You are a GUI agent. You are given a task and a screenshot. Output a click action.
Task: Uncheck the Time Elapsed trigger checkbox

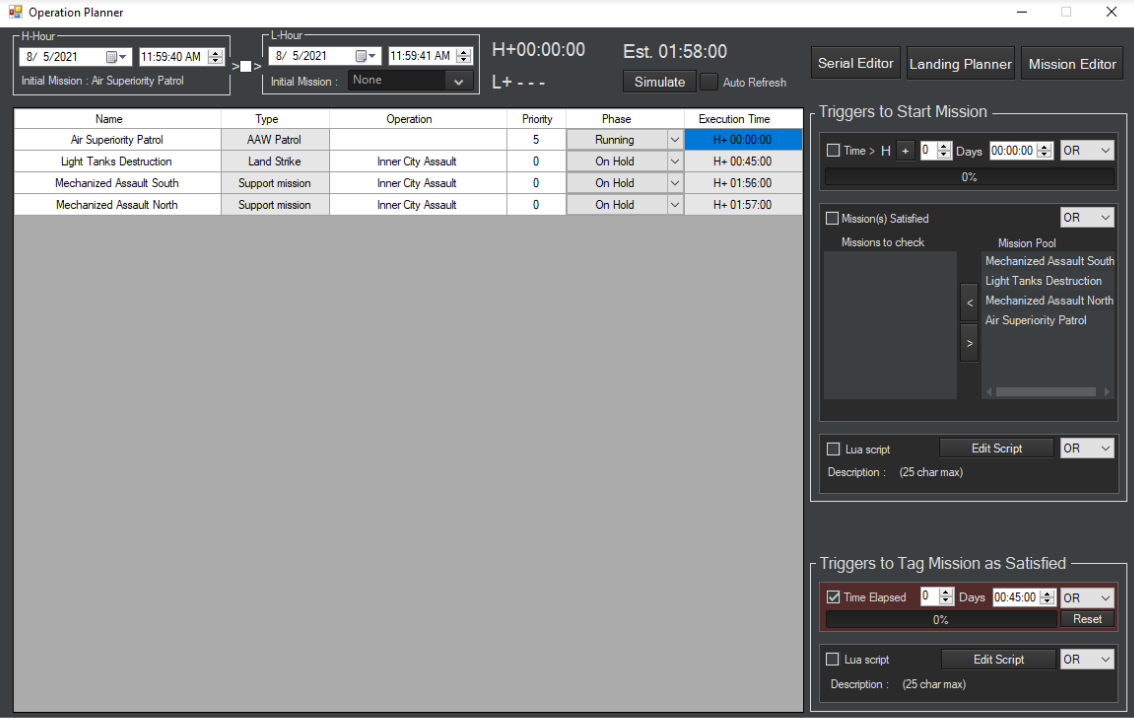834,597
